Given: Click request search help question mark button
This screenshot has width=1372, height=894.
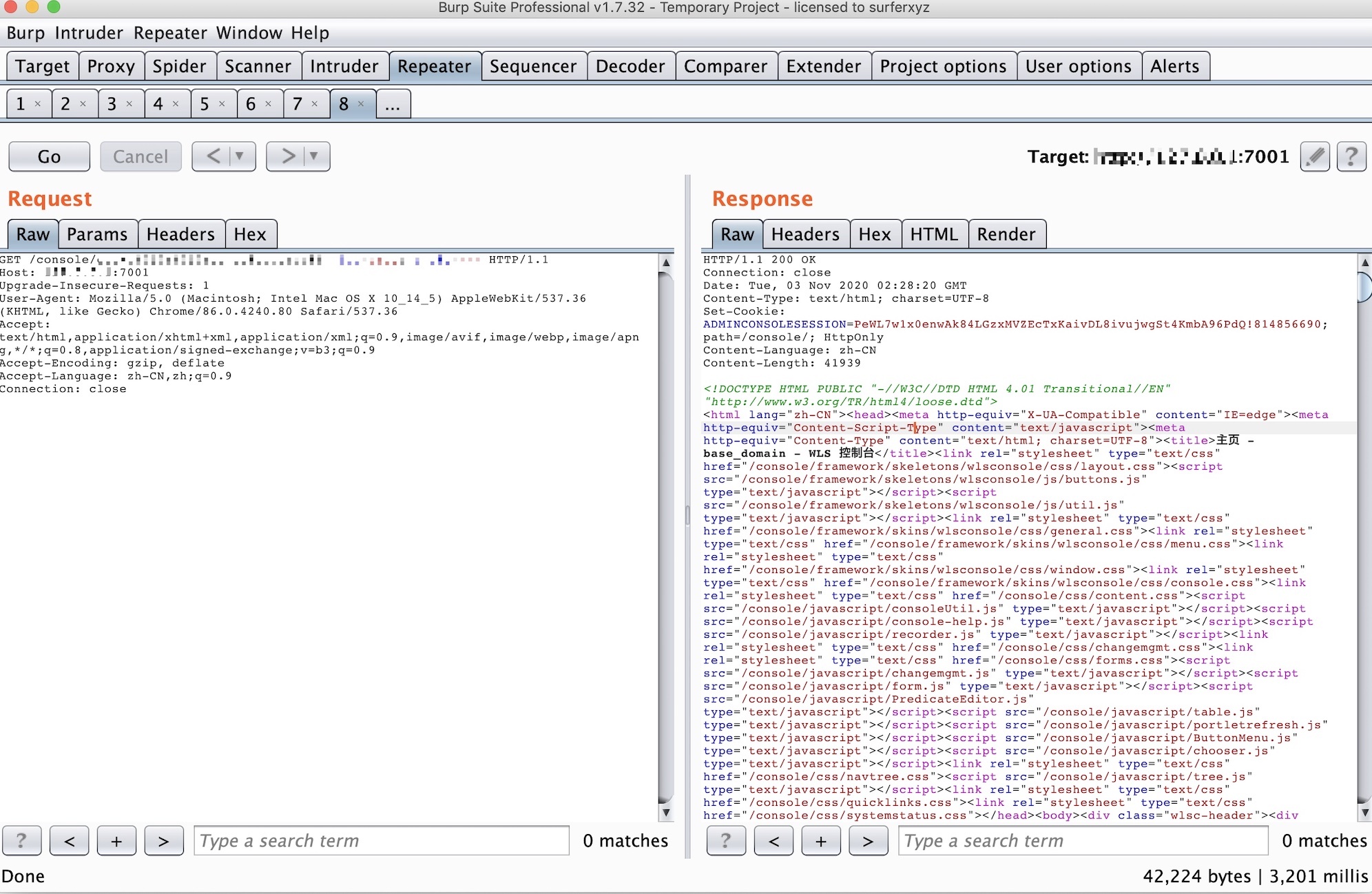Looking at the screenshot, I should [x=21, y=841].
